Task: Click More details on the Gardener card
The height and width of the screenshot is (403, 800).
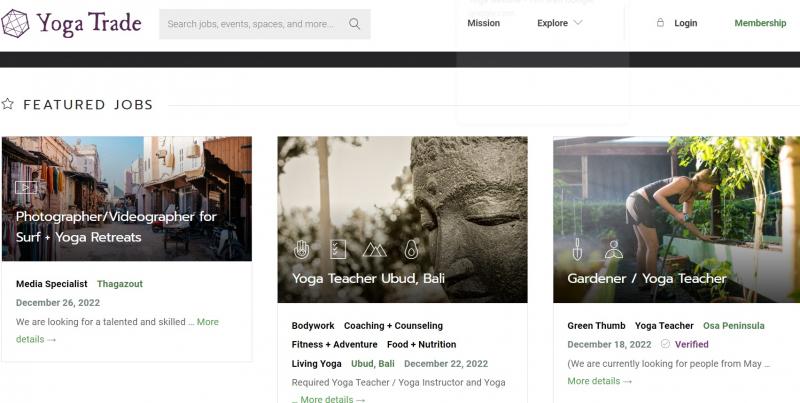Action: pos(599,381)
